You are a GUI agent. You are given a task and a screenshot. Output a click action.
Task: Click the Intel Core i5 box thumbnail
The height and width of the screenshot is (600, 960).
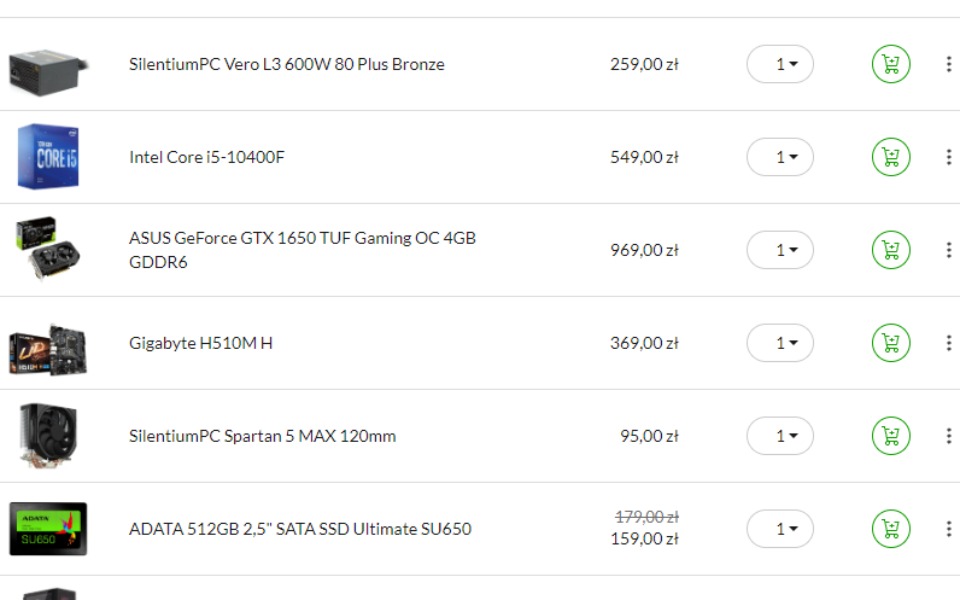47,157
